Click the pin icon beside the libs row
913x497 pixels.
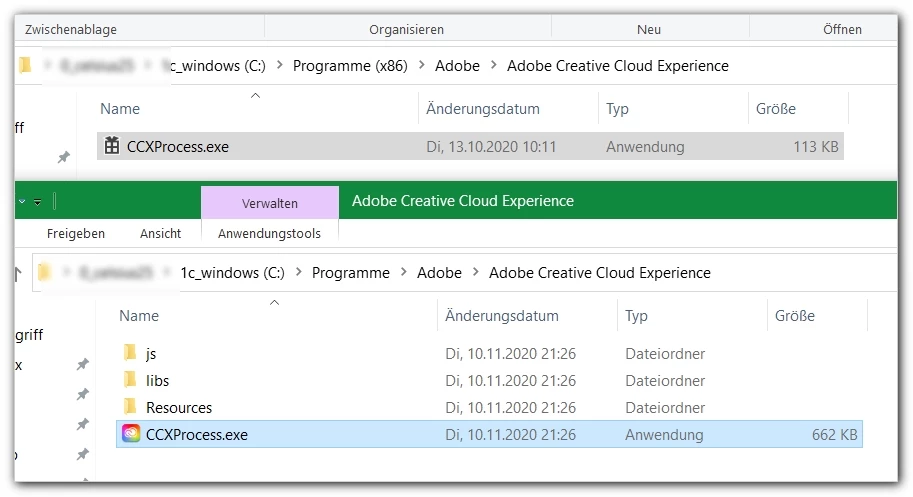[x=83, y=394]
